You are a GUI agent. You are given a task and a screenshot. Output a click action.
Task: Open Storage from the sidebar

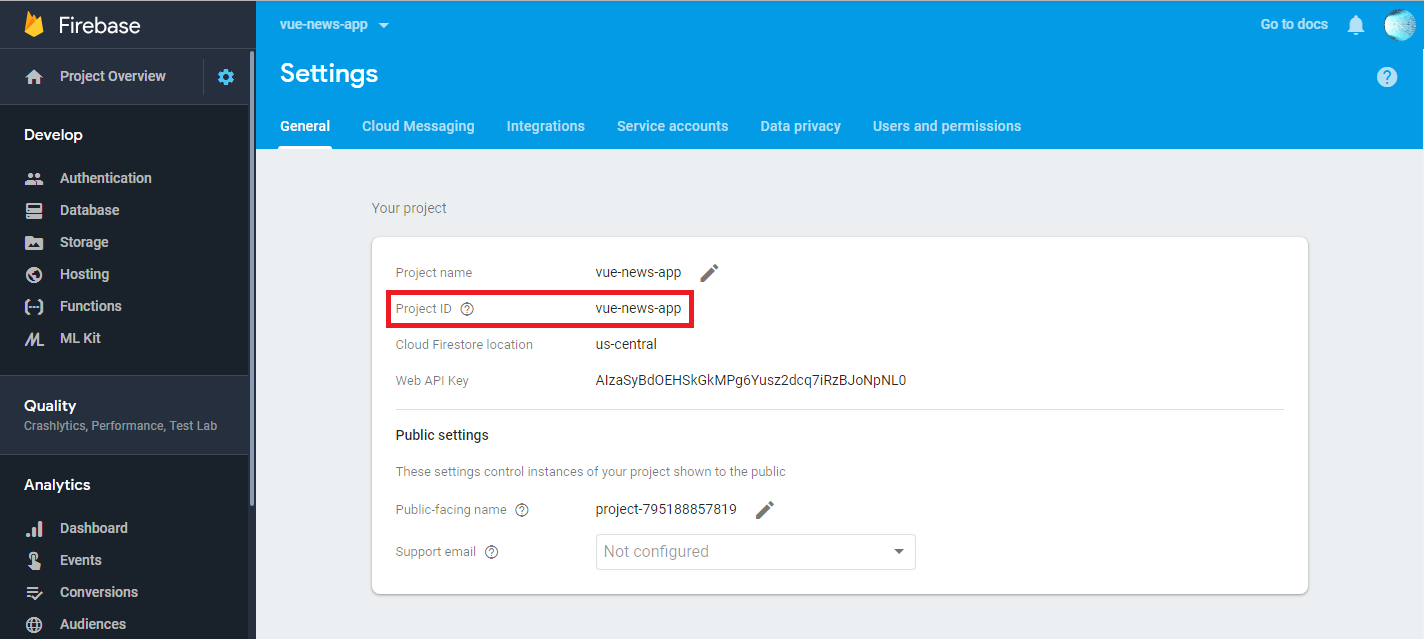tap(83, 241)
